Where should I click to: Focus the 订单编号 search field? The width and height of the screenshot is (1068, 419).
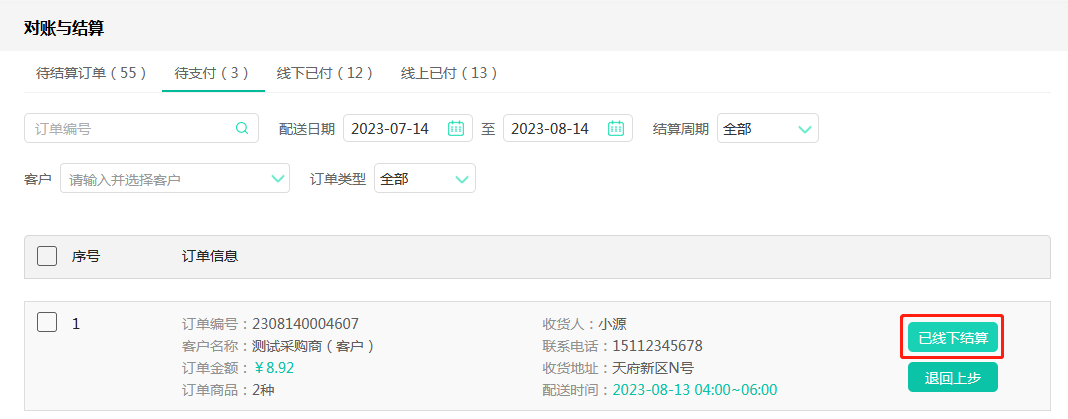[130, 128]
